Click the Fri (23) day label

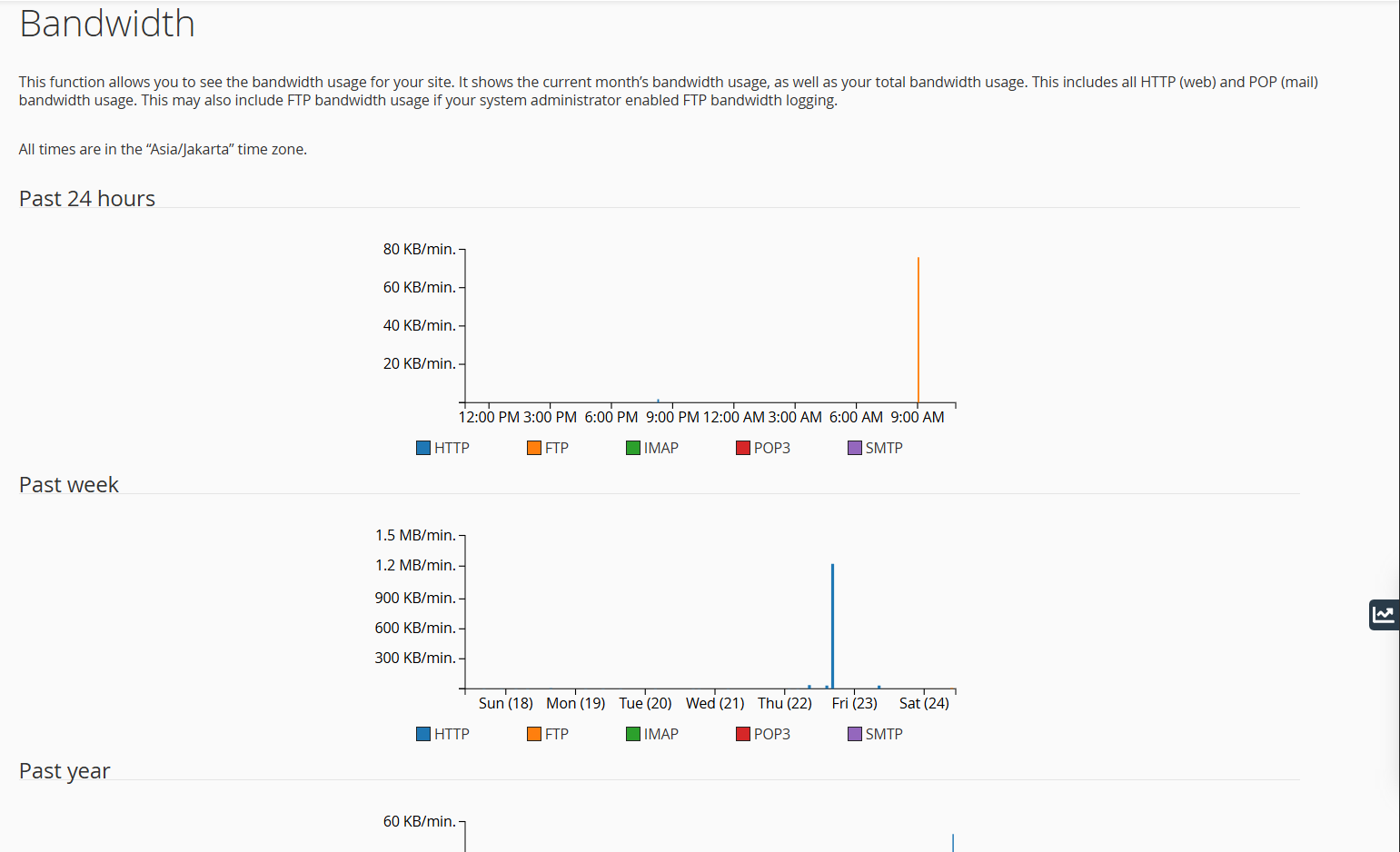(855, 703)
